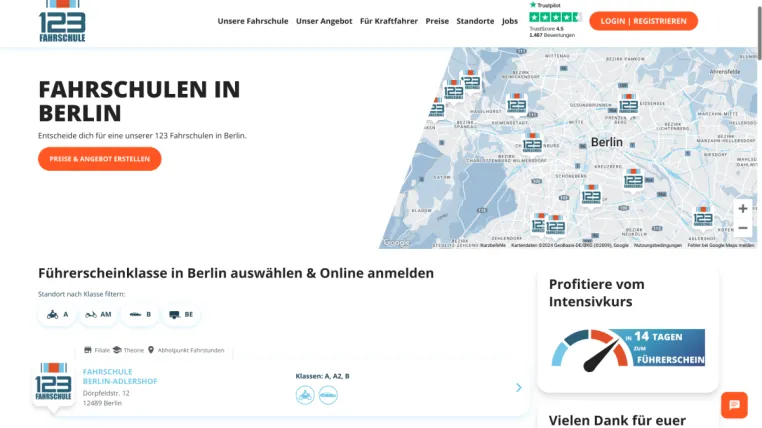
Task: Open Fahrschule Berlin-Adlershof link
Action: coord(120,377)
